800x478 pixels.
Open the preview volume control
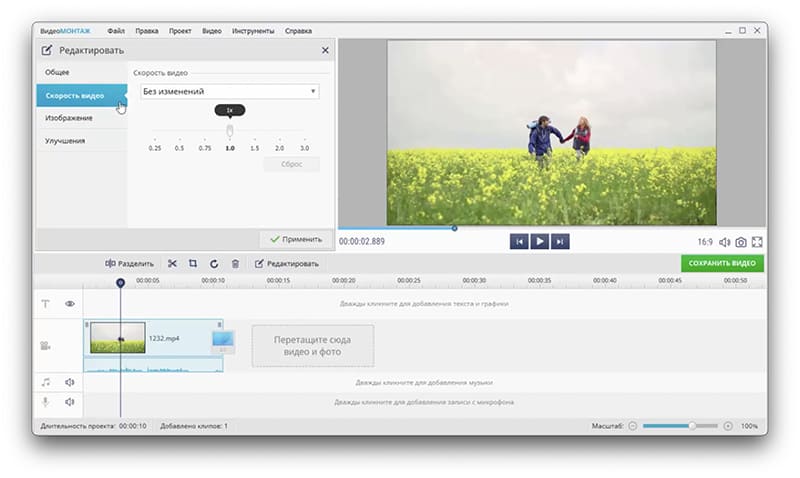point(724,242)
